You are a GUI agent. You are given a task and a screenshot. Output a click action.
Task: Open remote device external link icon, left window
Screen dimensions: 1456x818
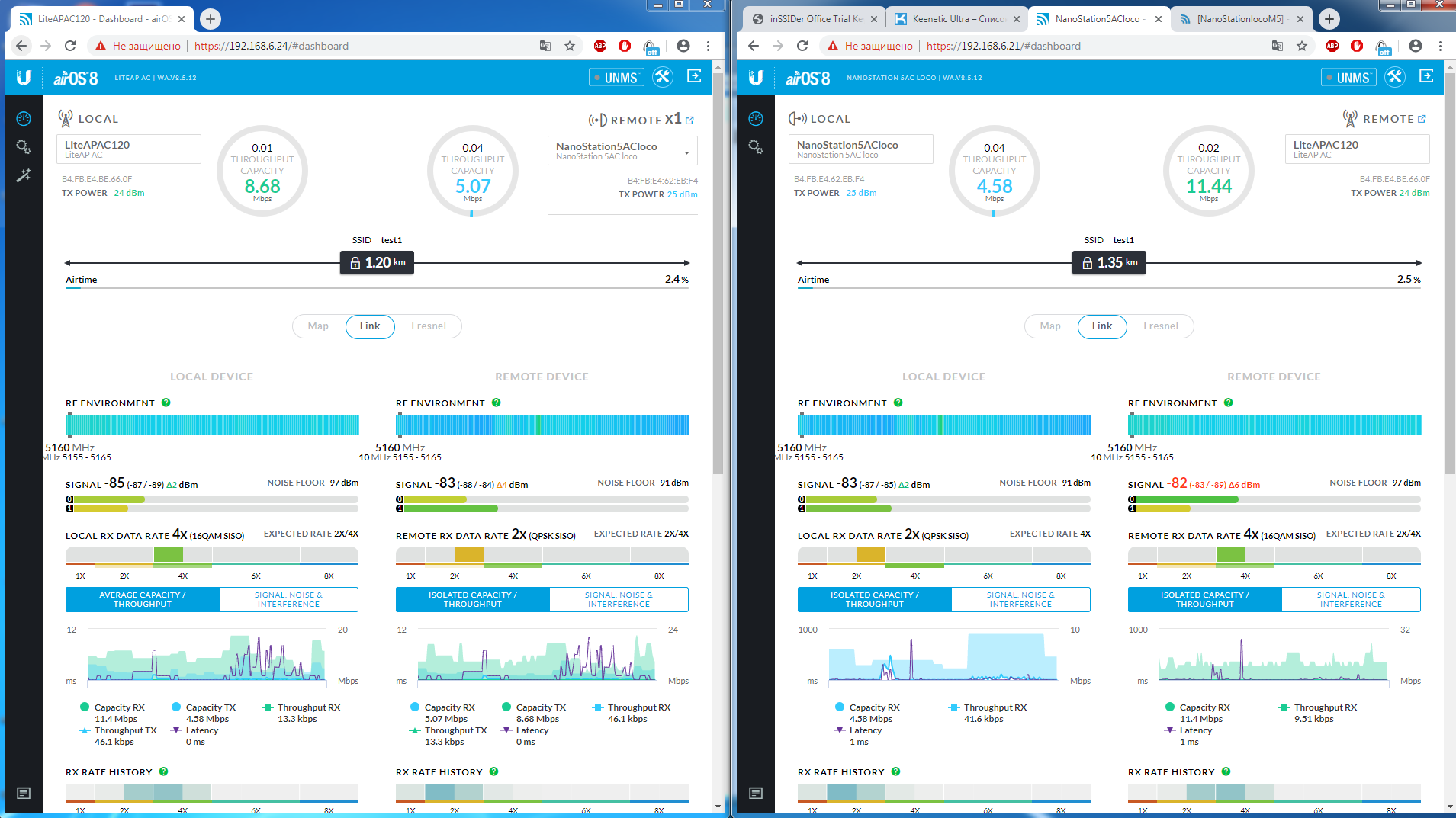(689, 120)
